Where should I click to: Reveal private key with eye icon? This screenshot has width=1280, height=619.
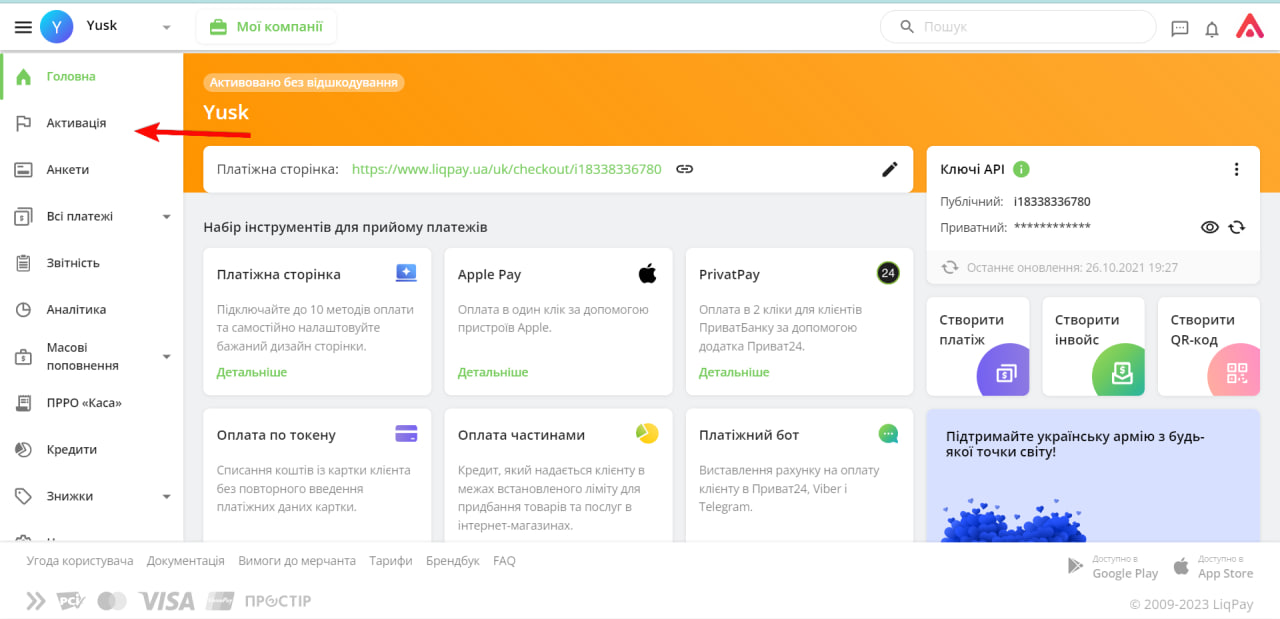[1210, 227]
